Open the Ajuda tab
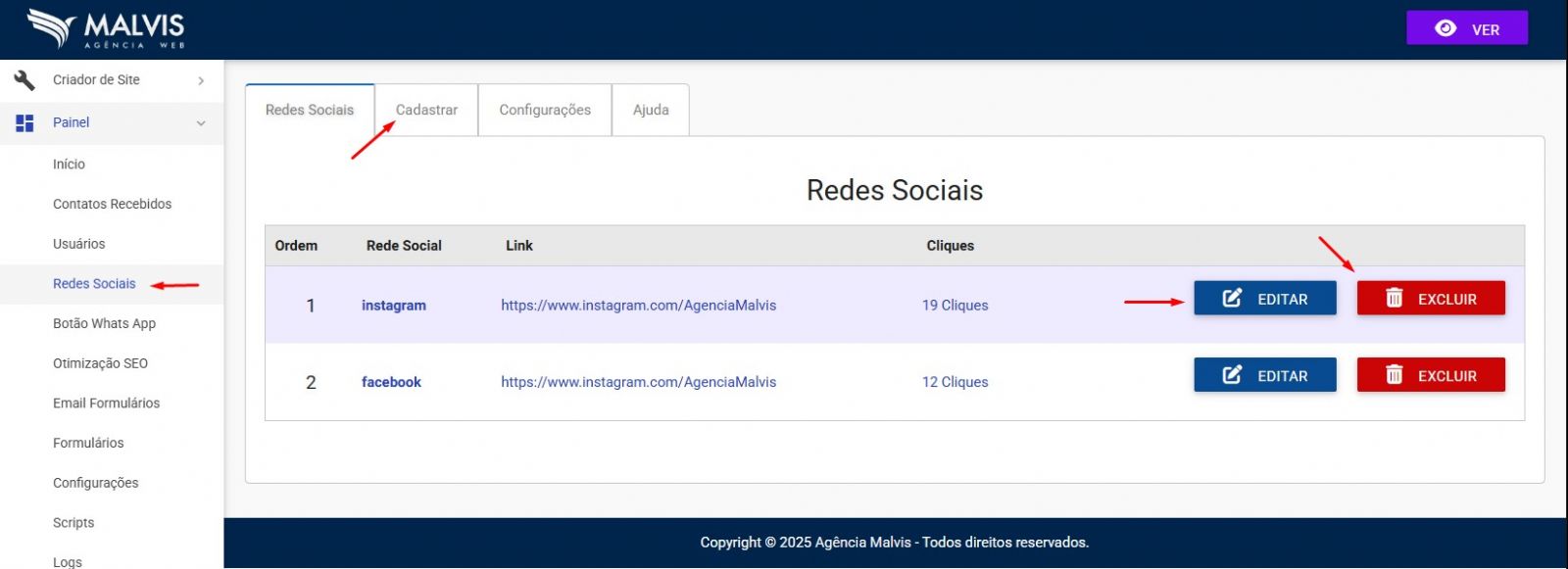Screen dimensions: 1568x569 (651, 110)
